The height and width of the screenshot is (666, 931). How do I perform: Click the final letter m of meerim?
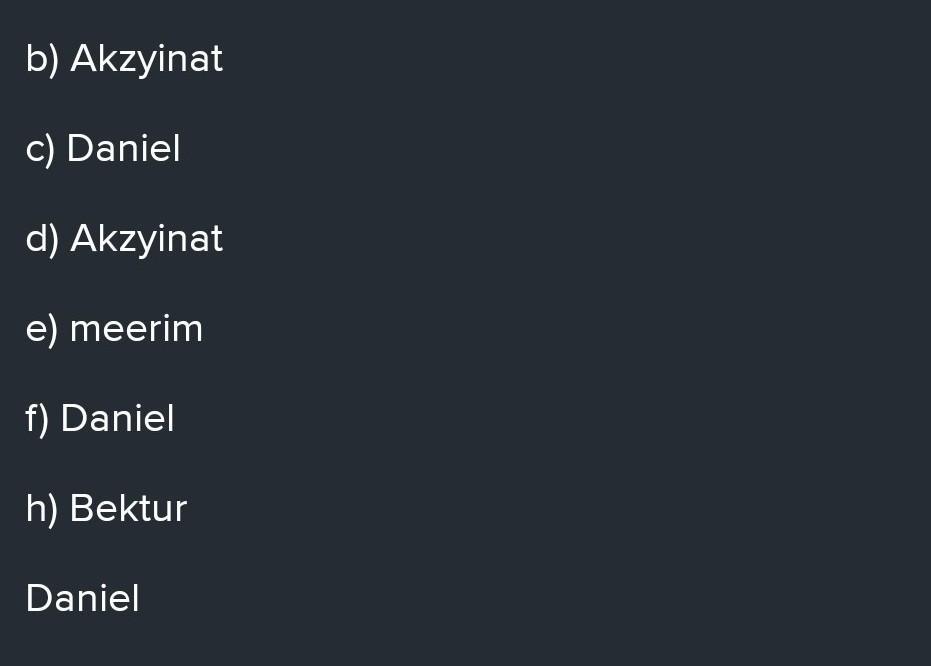[188, 329]
